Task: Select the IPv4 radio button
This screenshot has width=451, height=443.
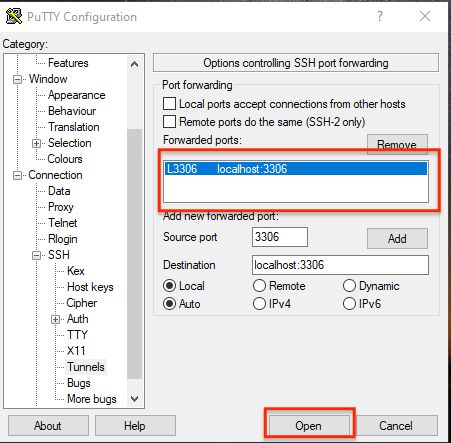Action: click(259, 304)
